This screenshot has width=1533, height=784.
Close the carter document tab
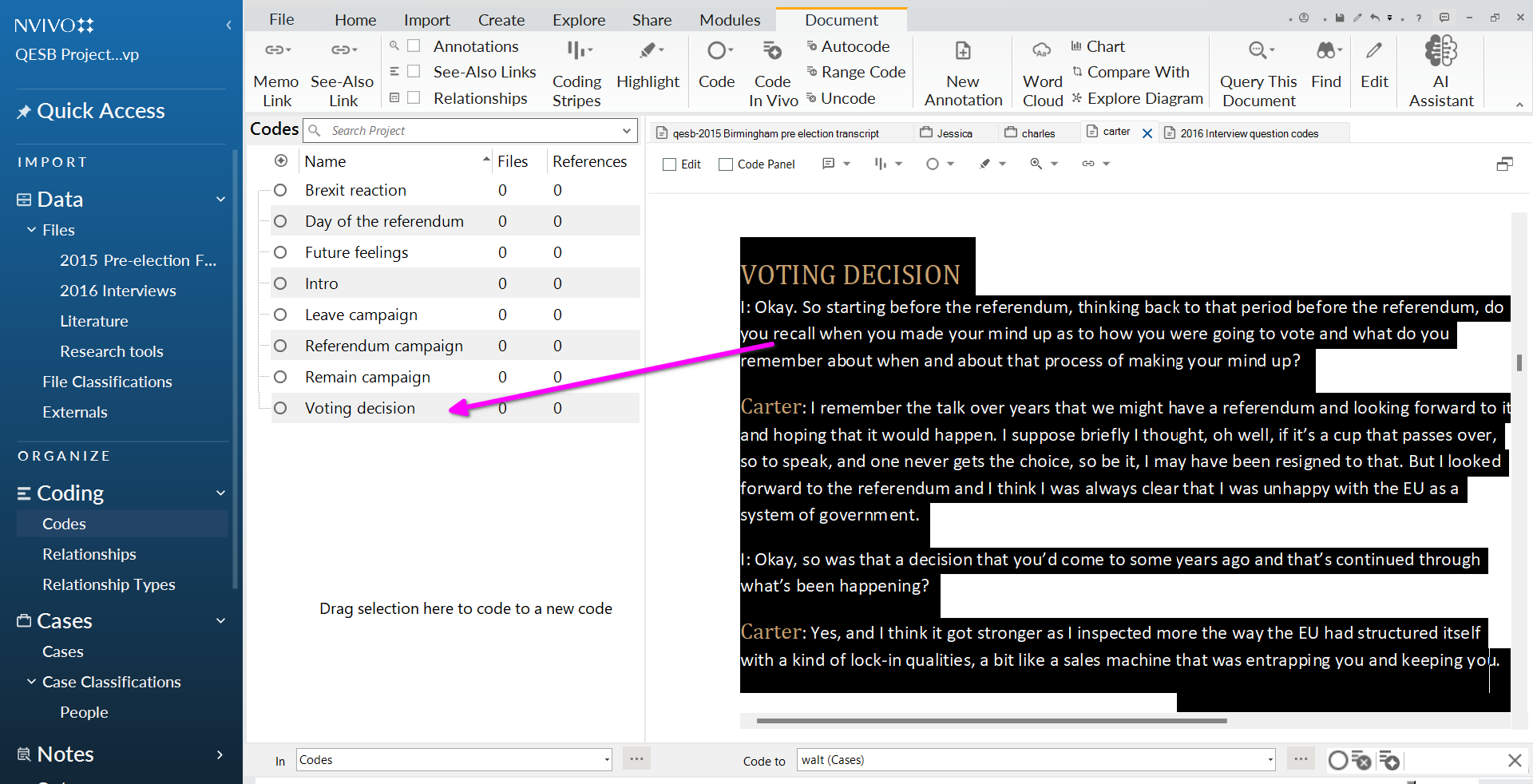[x=1147, y=133]
